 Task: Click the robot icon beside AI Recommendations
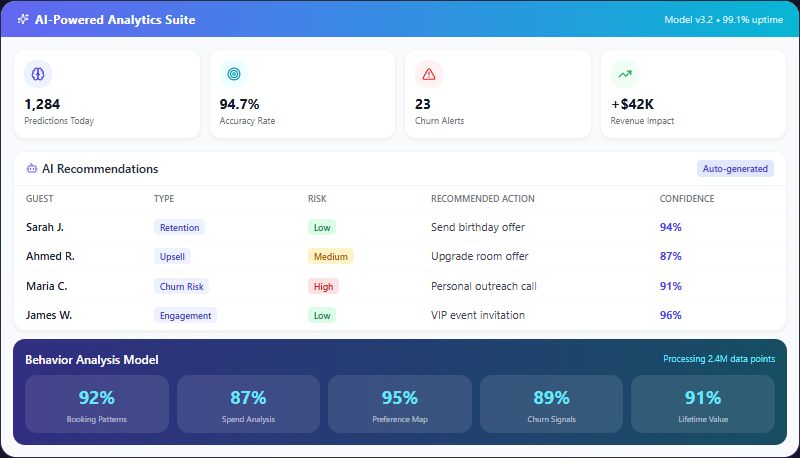(x=32, y=168)
